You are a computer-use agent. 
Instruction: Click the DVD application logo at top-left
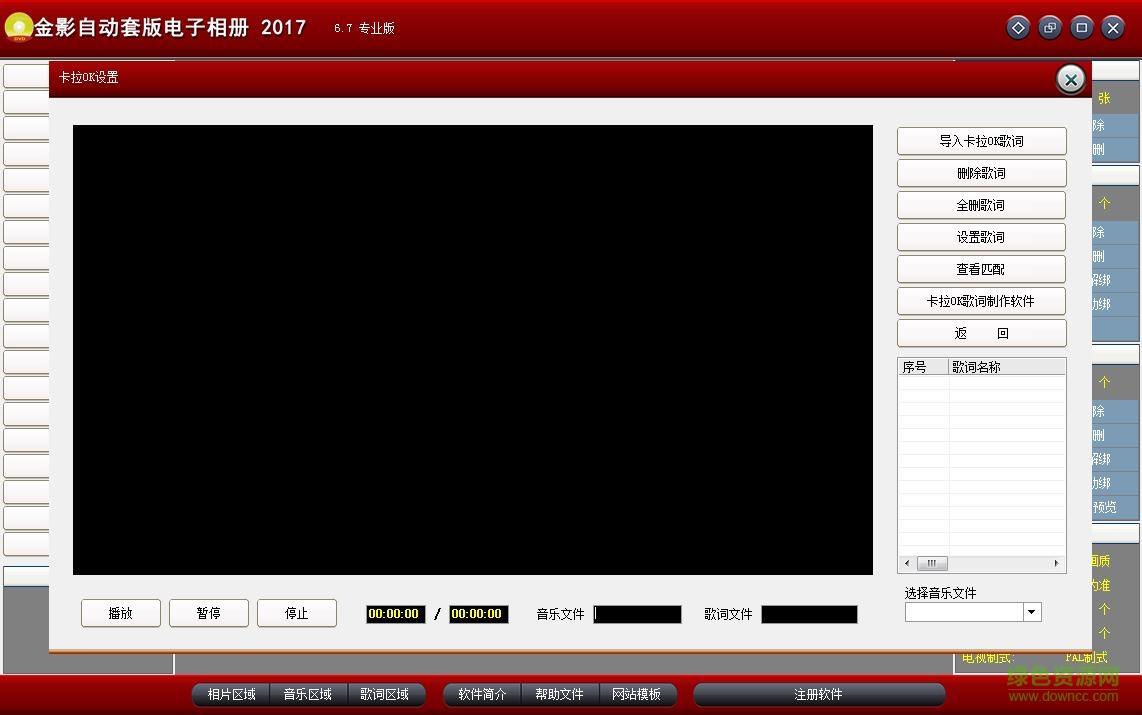[x=17, y=27]
